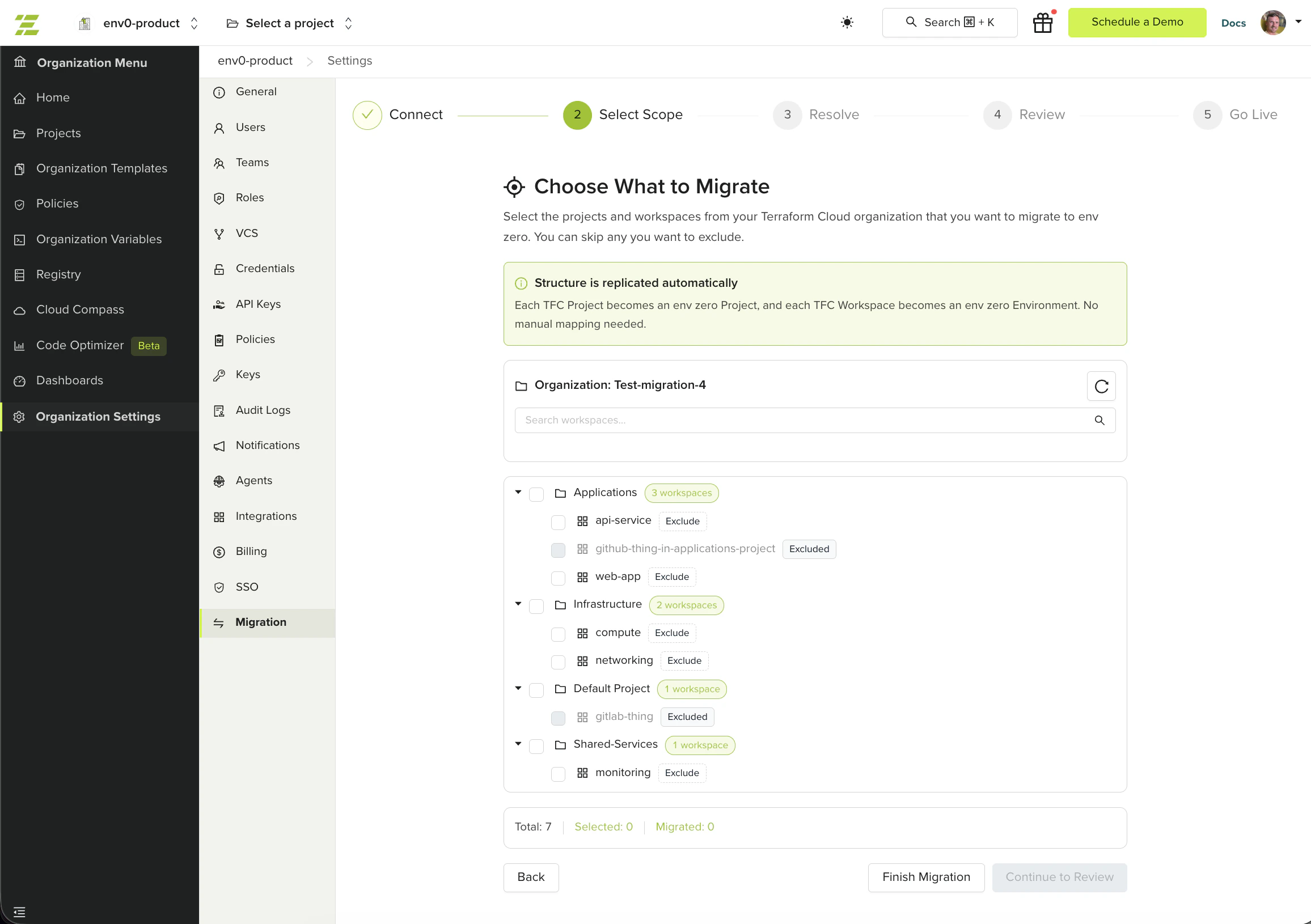Check the api-service workspace checkbox

point(558,522)
